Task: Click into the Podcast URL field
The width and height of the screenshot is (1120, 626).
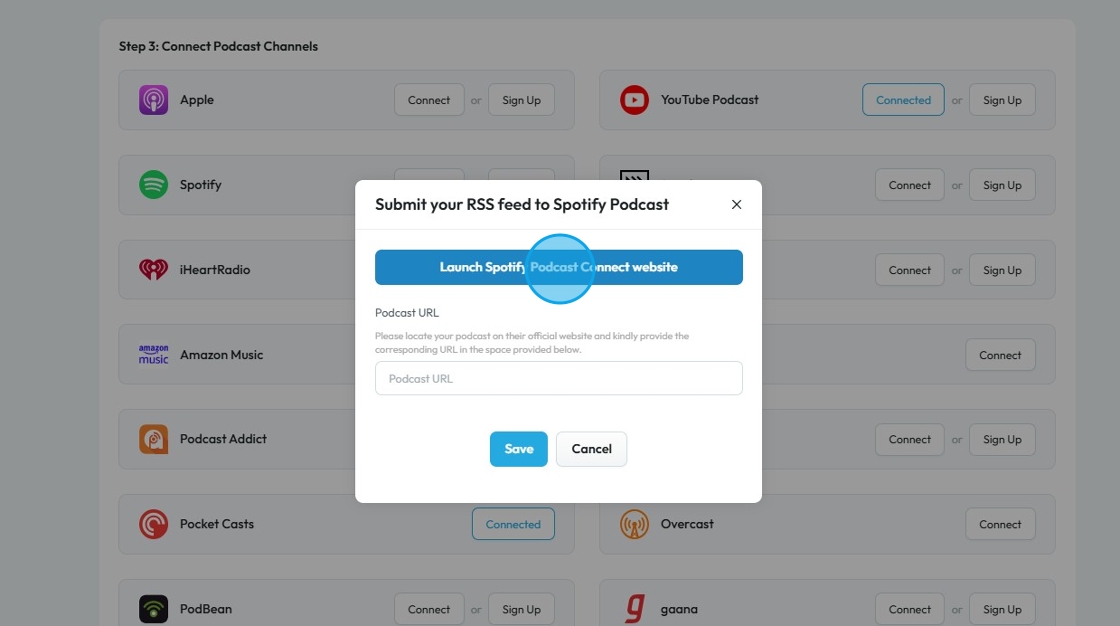Action: pos(559,379)
